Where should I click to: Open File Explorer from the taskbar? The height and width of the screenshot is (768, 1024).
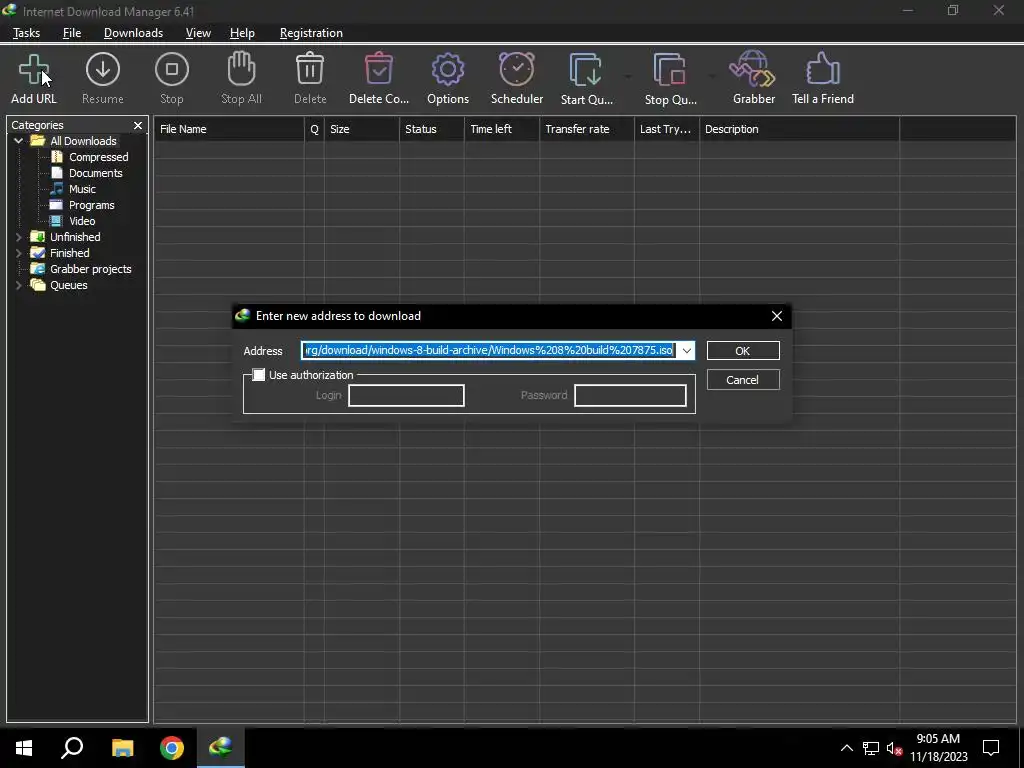tap(122, 748)
